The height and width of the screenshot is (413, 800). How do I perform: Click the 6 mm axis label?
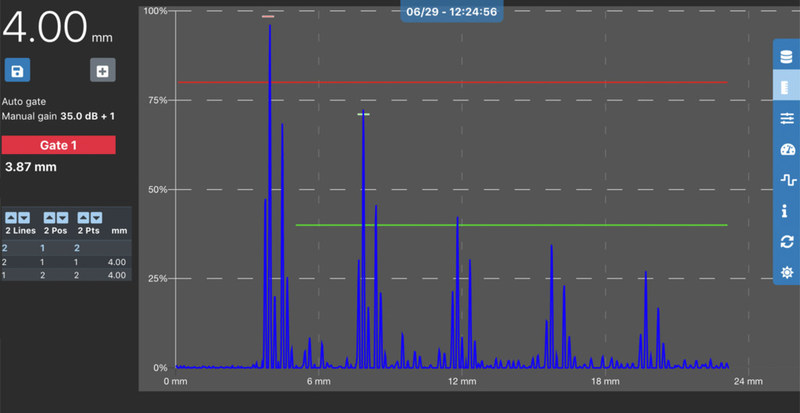(318, 381)
